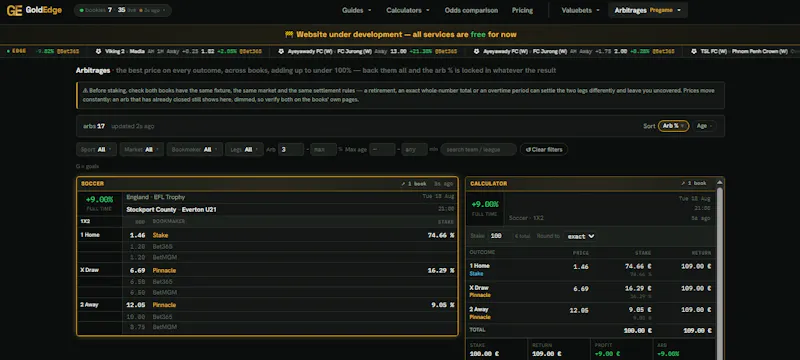Open Stake bookmaker link for 1 Home
The width and height of the screenshot is (800, 360).
point(160,235)
